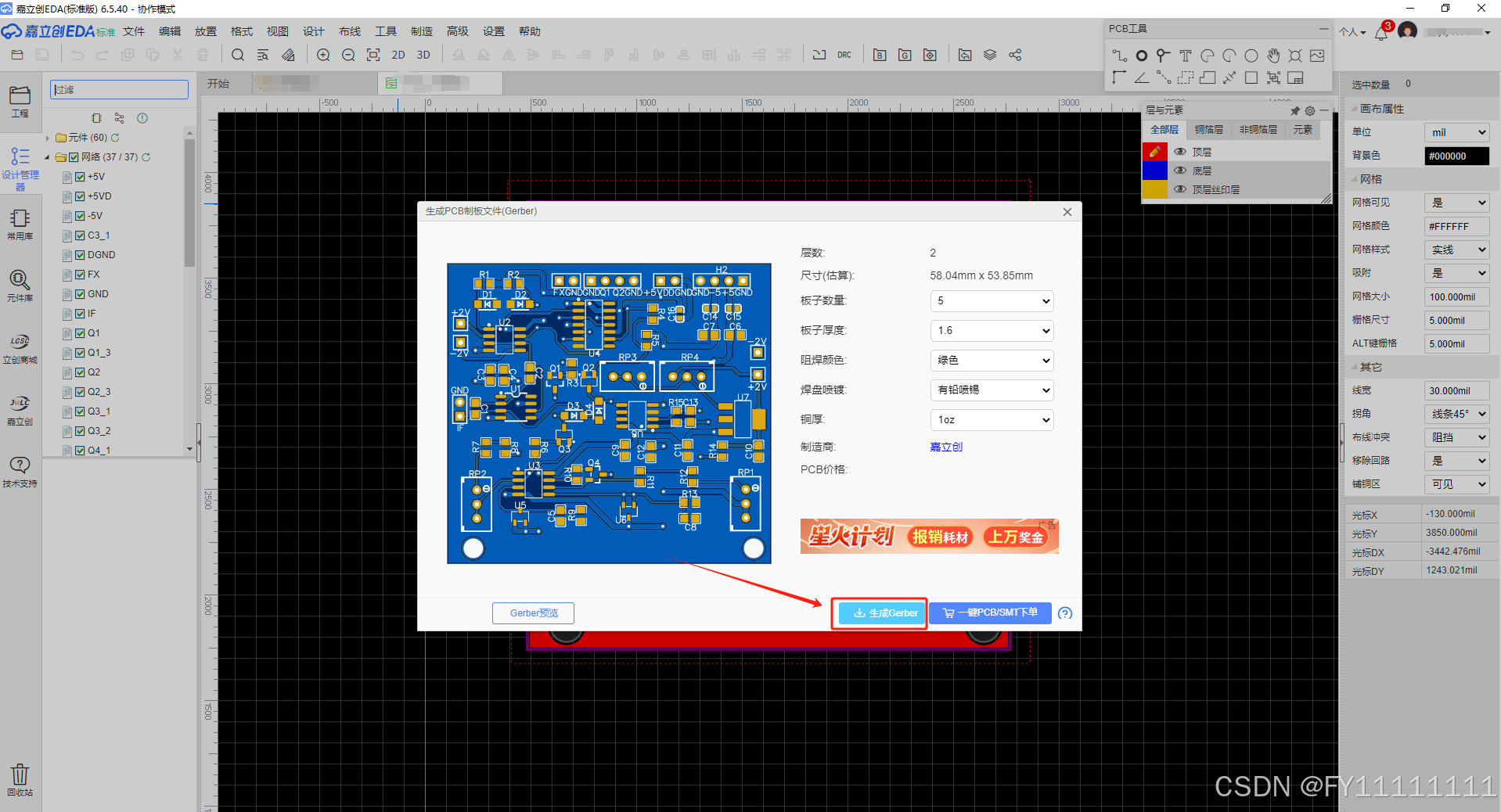Toggle visibility of 顶层 layer
The height and width of the screenshot is (812, 1501).
(1180, 152)
